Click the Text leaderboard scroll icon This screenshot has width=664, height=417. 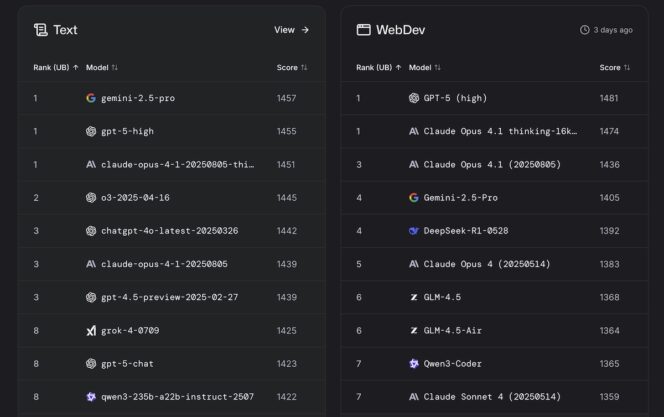[x=40, y=30]
